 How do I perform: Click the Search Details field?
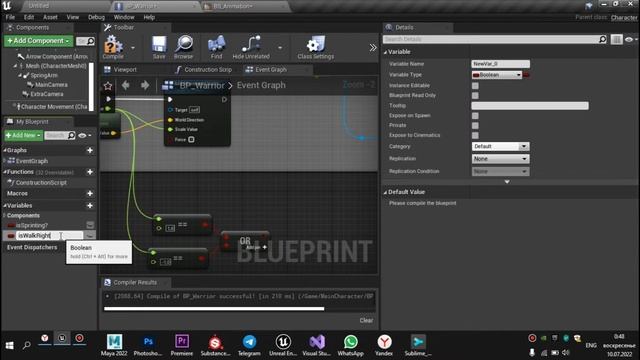click(x=491, y=39)
